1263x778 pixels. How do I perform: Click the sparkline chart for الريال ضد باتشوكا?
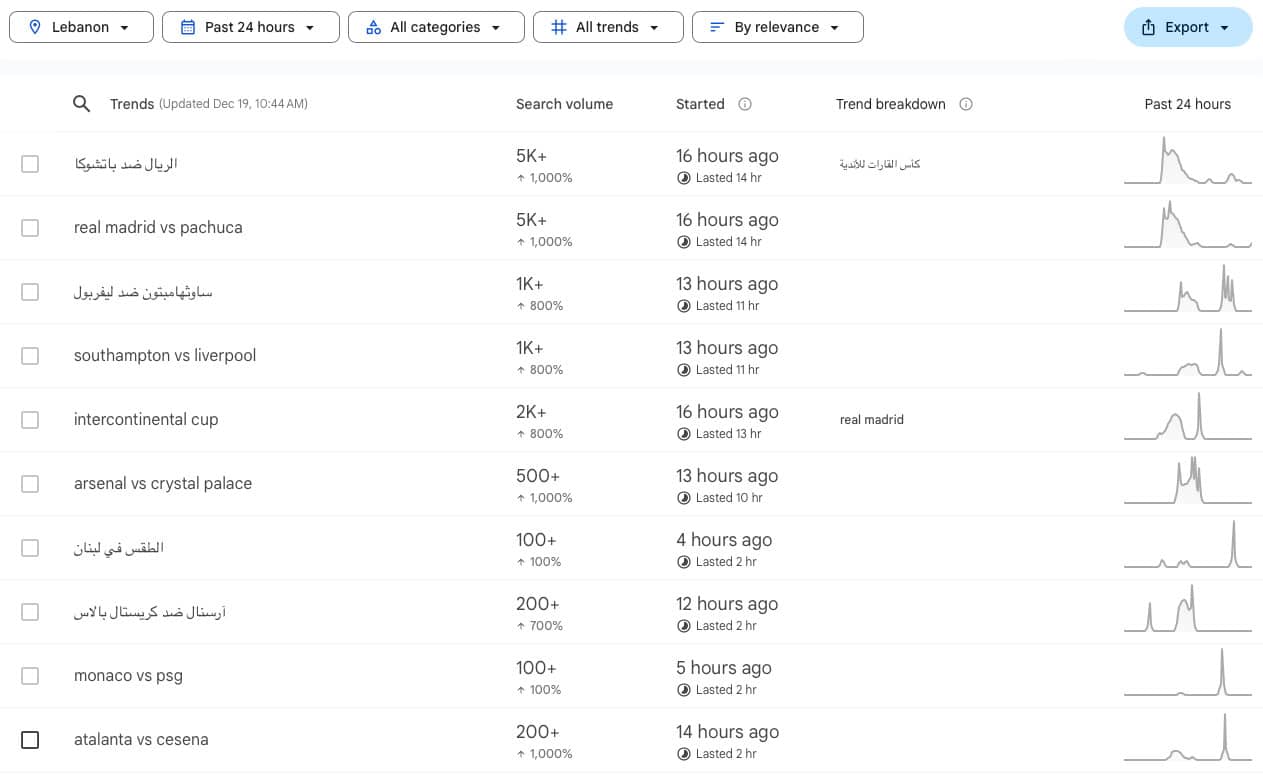[1188, 160]
